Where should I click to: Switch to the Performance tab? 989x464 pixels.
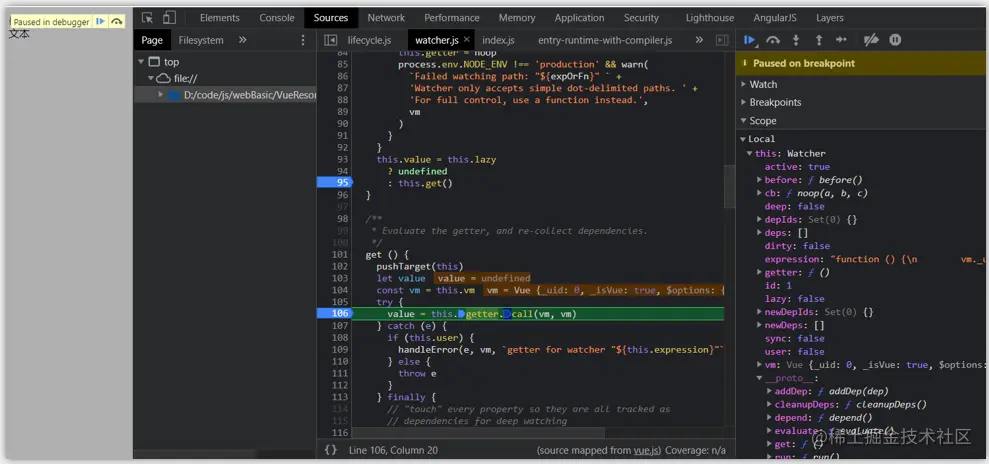click(x=452, y=18)
